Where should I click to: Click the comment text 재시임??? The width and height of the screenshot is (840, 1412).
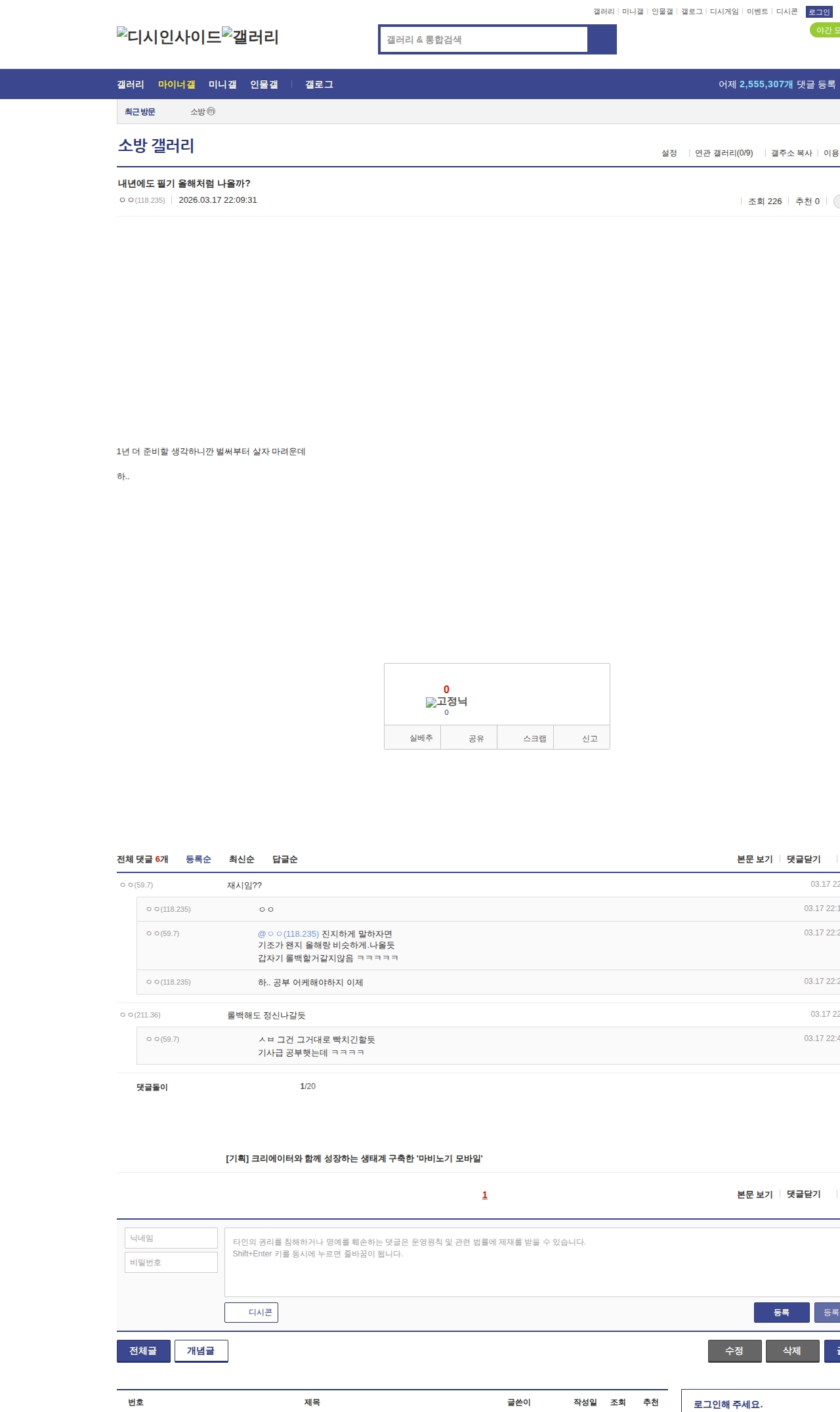244,886
